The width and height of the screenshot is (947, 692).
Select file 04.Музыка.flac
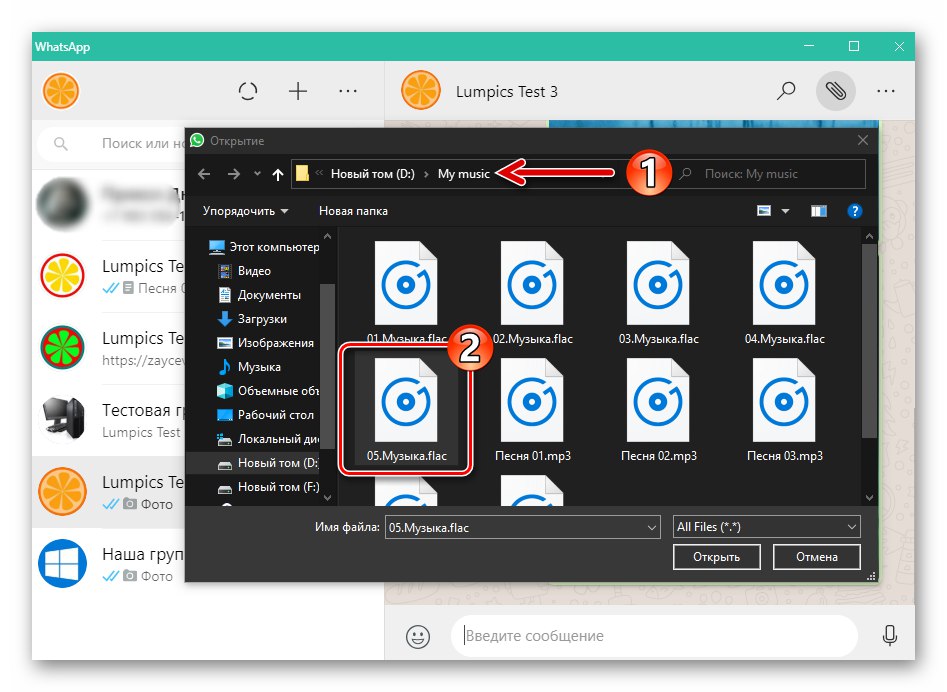pos(784,293)
